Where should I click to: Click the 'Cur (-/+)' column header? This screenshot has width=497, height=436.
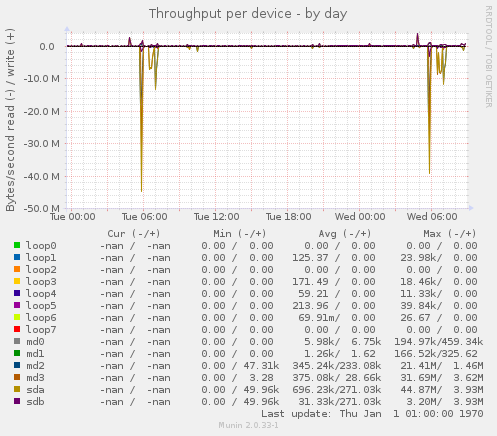click(x=134, y=234)
